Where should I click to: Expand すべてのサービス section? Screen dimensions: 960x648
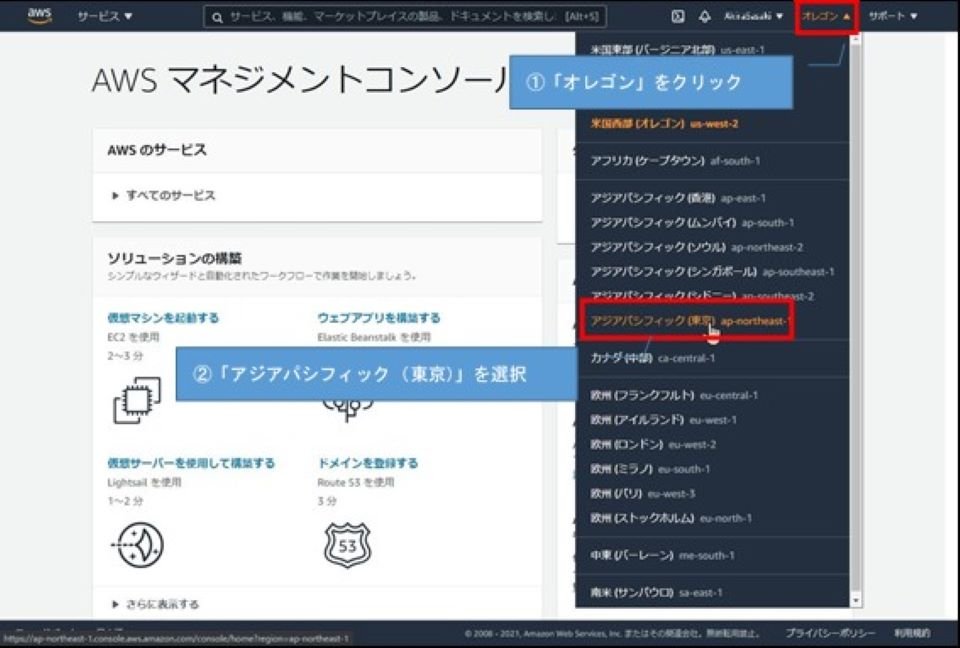(x=163, y=195)
